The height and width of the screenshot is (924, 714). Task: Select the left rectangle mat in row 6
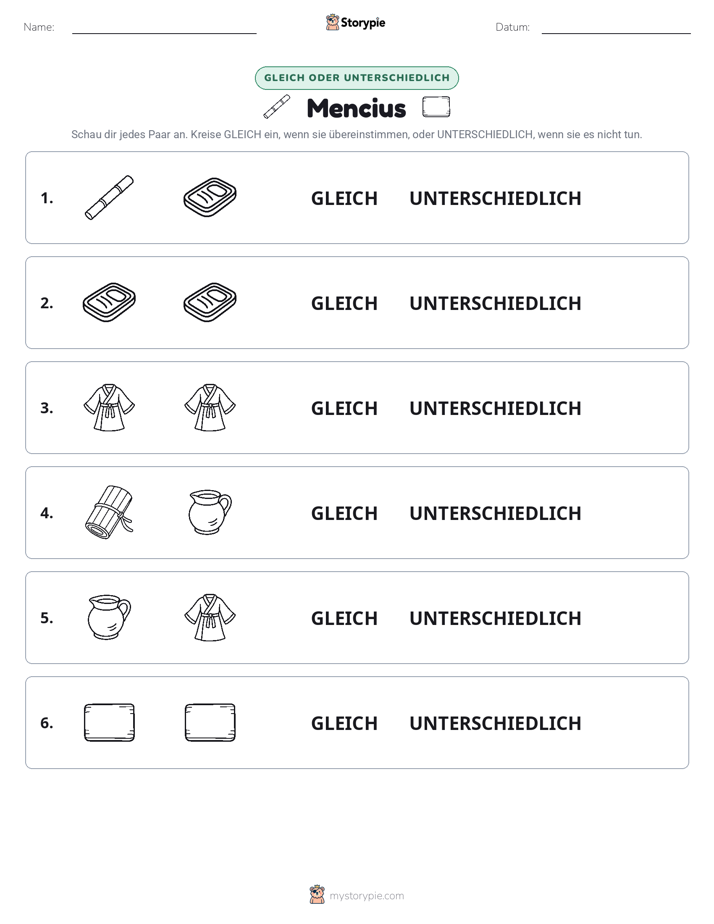109,722
